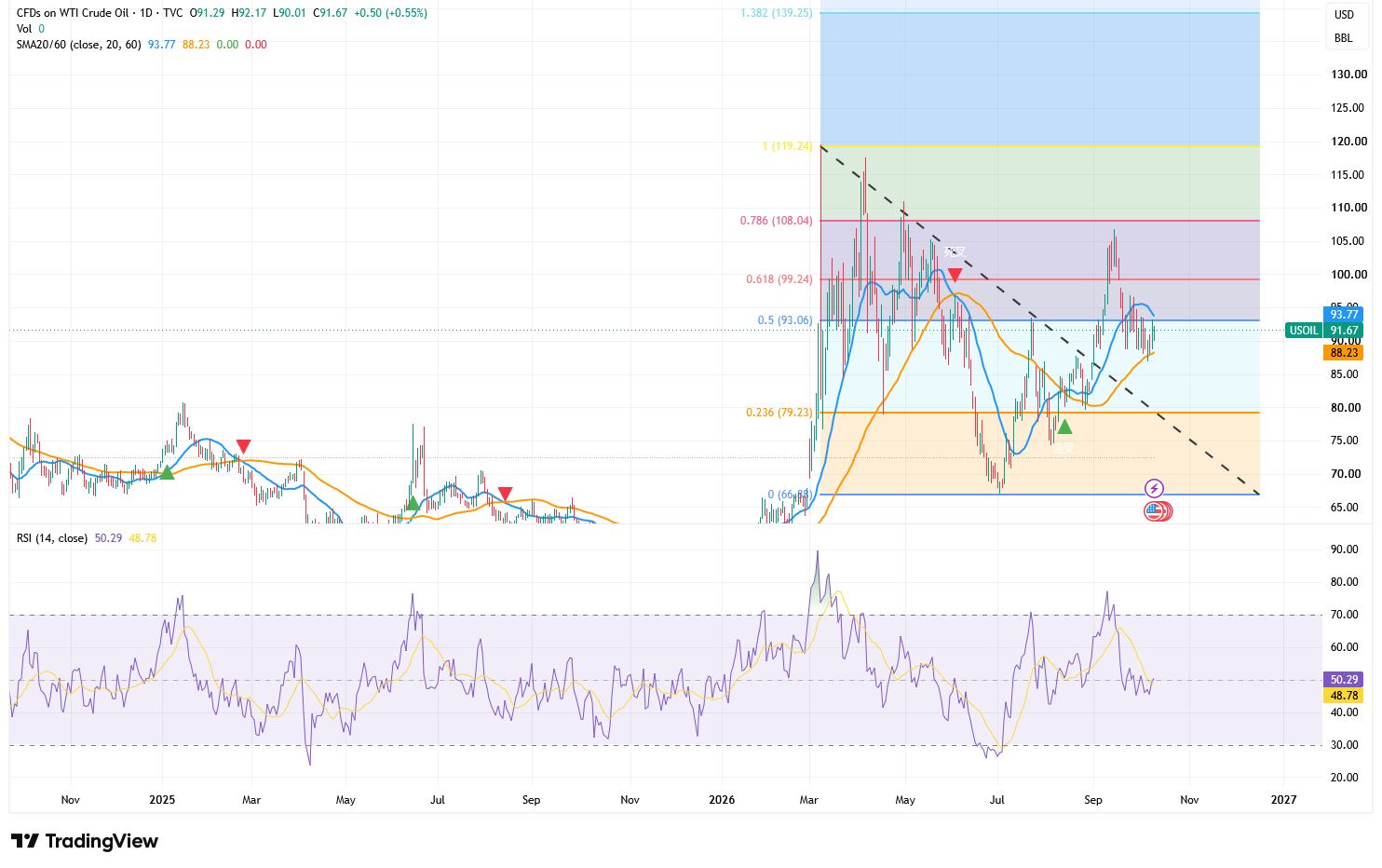Image resolution: width=1382 pixels, height=868 pixels.
Task: Click the red down arrow near August 2025
Action: click(x=505, y=494)
